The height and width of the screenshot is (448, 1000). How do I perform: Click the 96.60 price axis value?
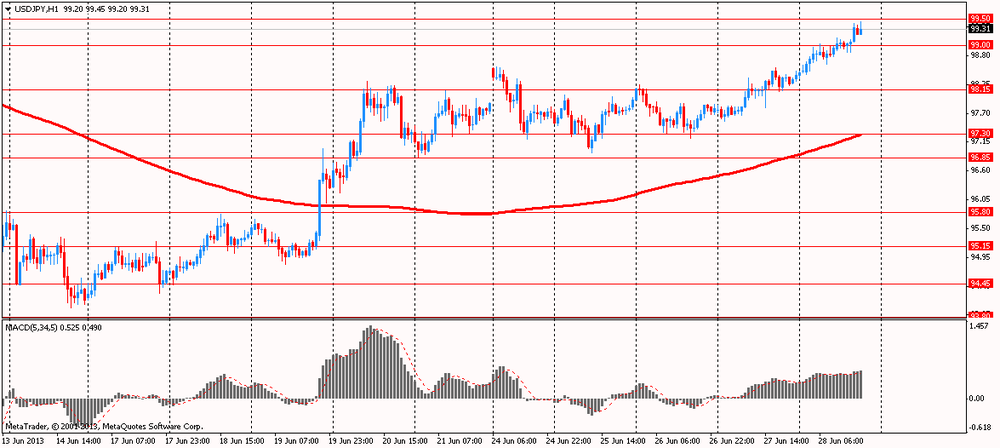(980, 170)
